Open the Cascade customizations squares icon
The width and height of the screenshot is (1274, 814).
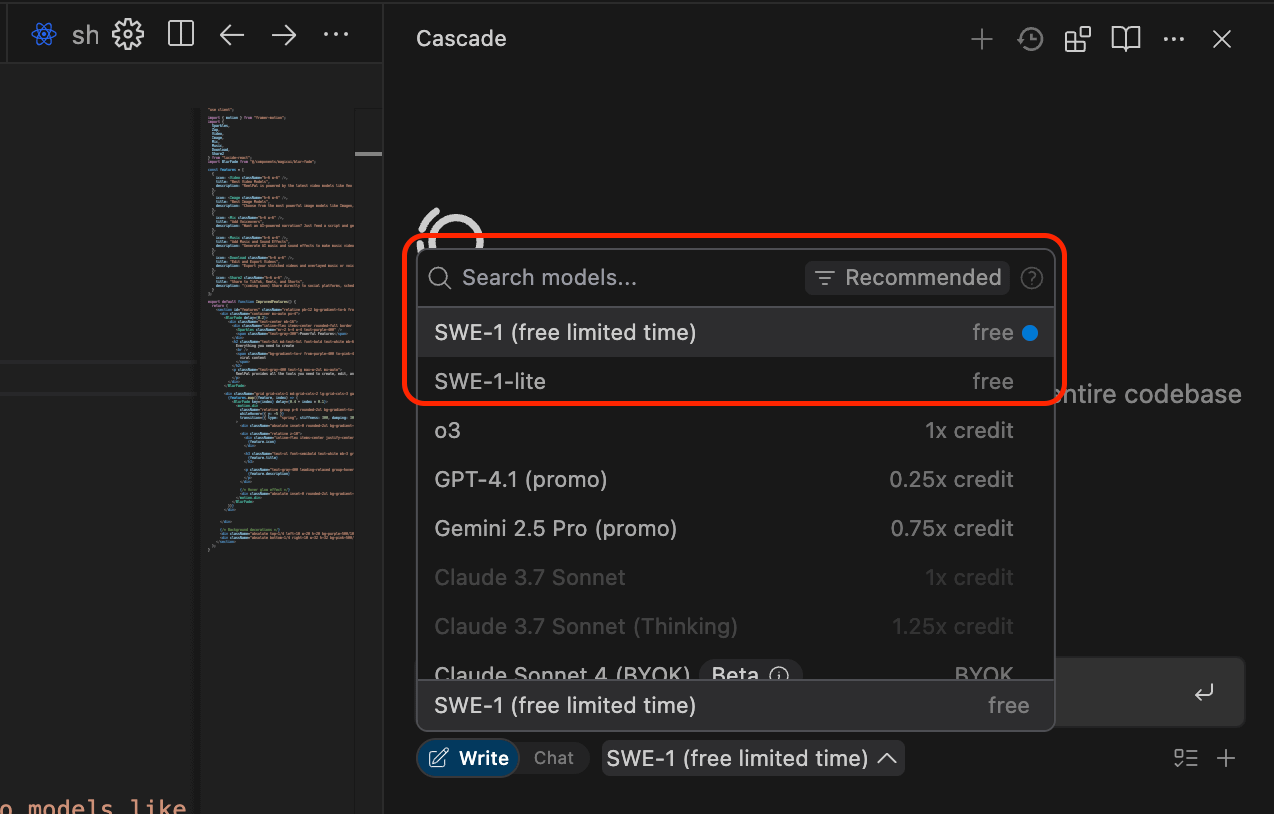1078,39
